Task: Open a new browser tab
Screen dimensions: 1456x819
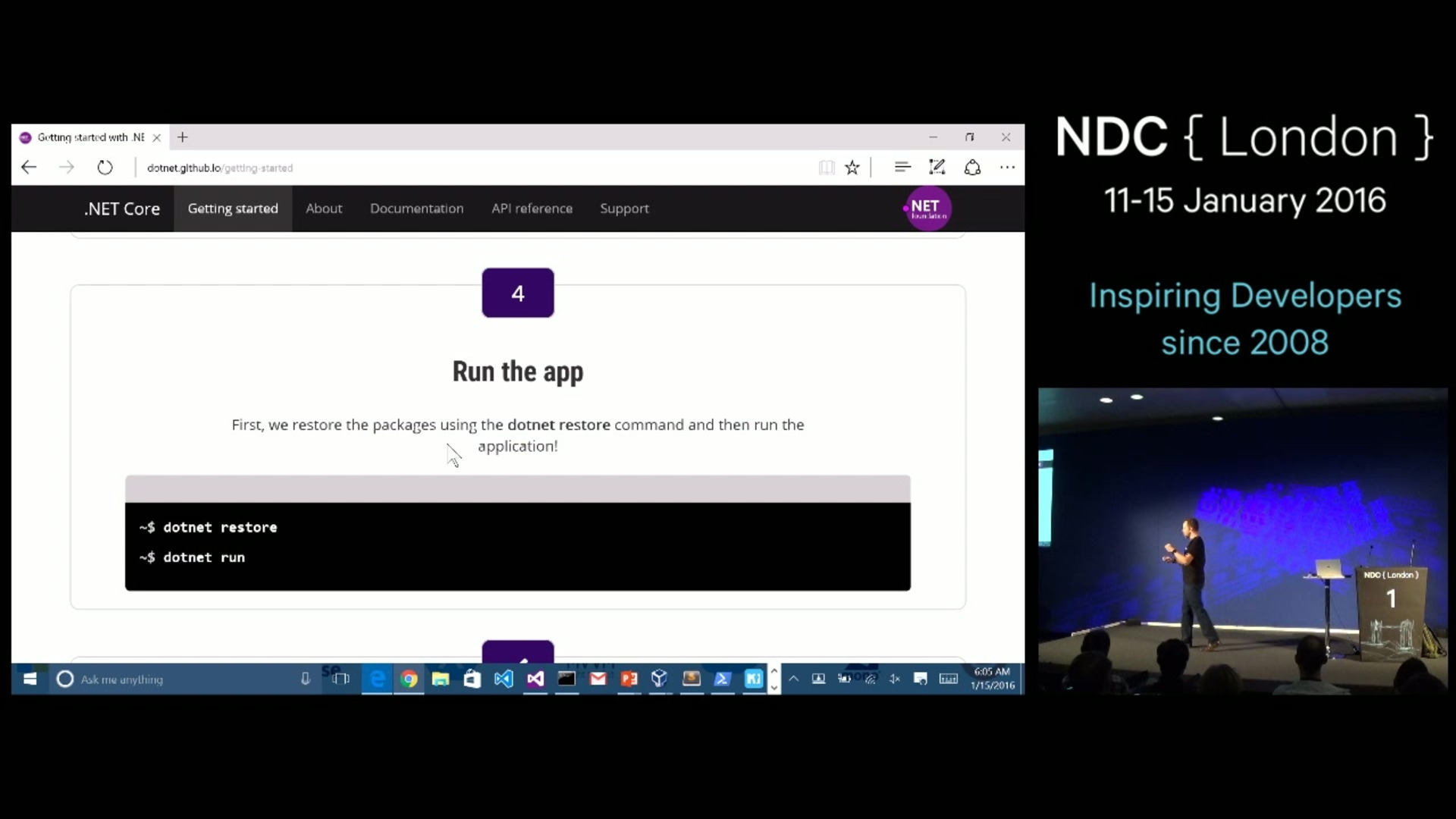Action: point(183,137)
